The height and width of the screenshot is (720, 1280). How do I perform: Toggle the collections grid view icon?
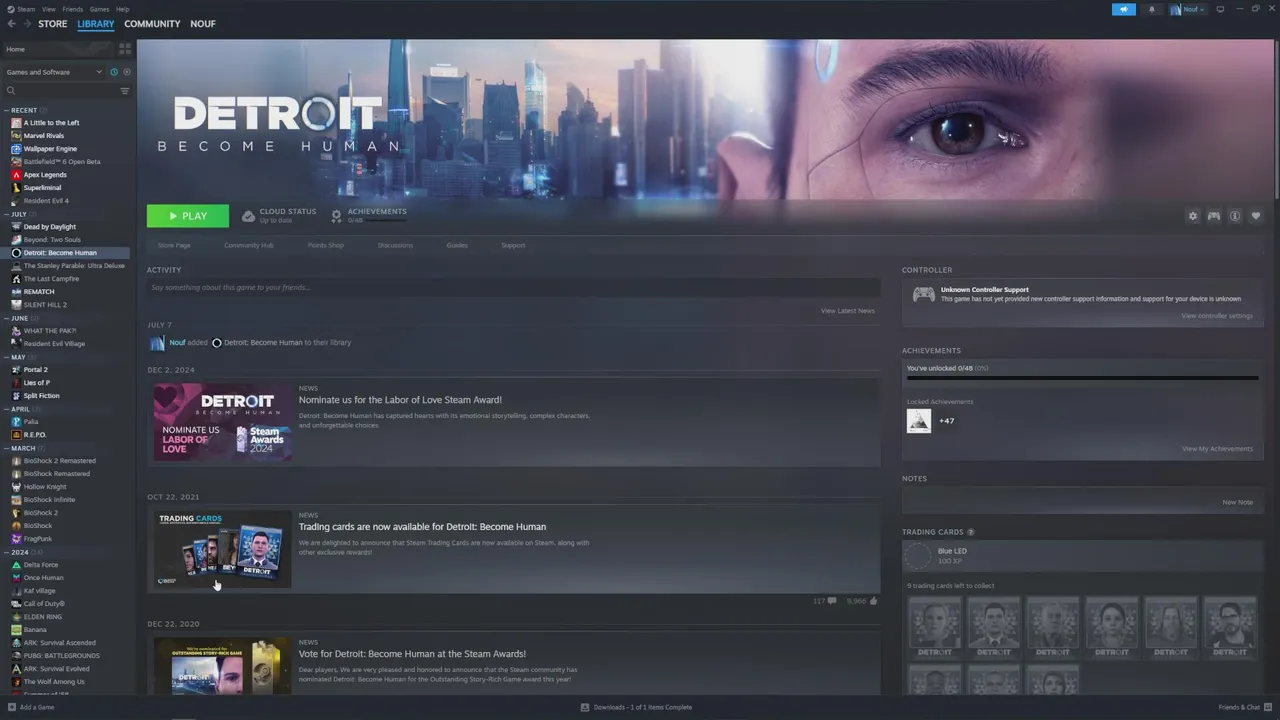click(x=125, y=49)
